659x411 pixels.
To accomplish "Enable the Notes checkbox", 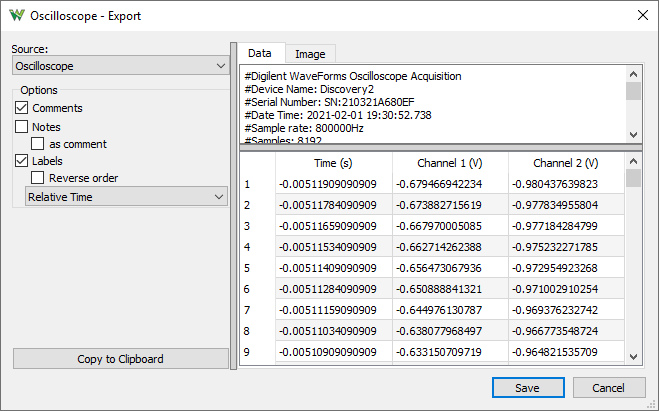I will click(x=22, y=127).
